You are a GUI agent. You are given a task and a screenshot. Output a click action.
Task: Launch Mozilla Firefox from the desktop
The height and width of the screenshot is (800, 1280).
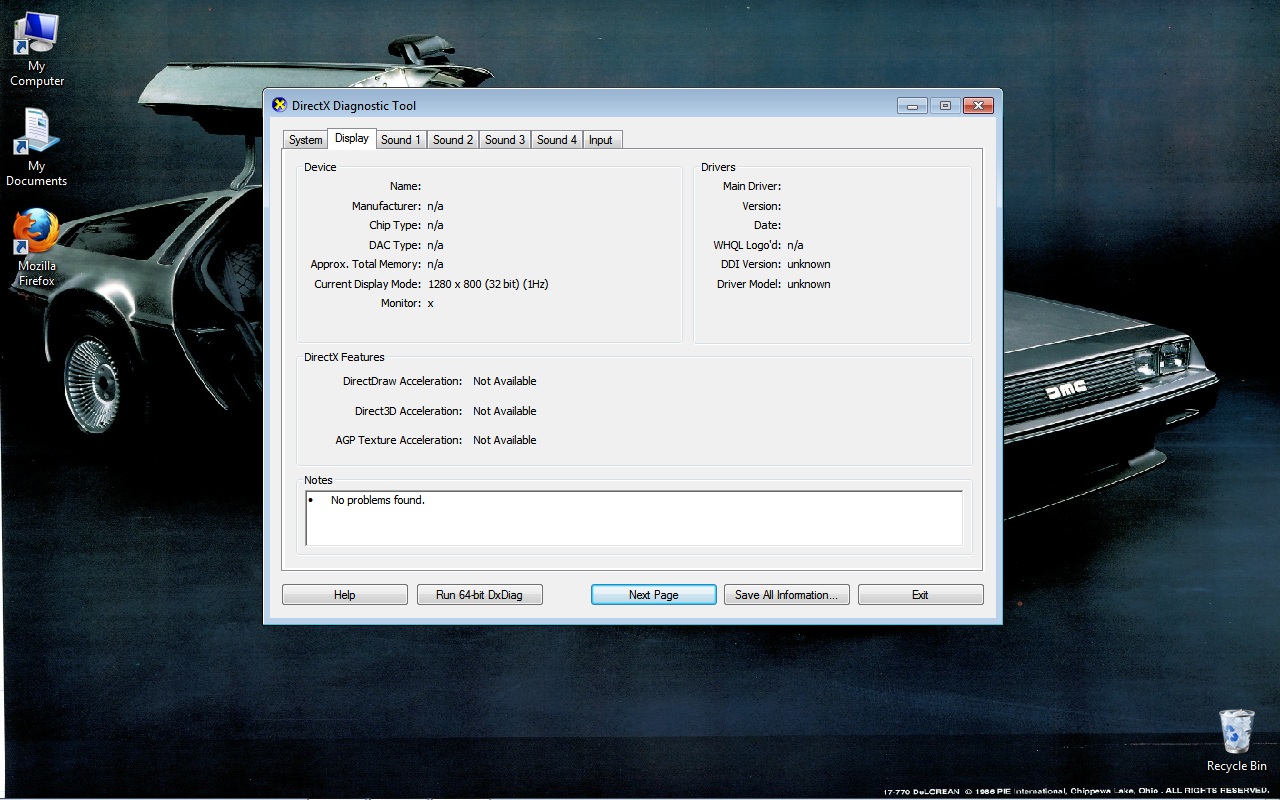[37, 248]
